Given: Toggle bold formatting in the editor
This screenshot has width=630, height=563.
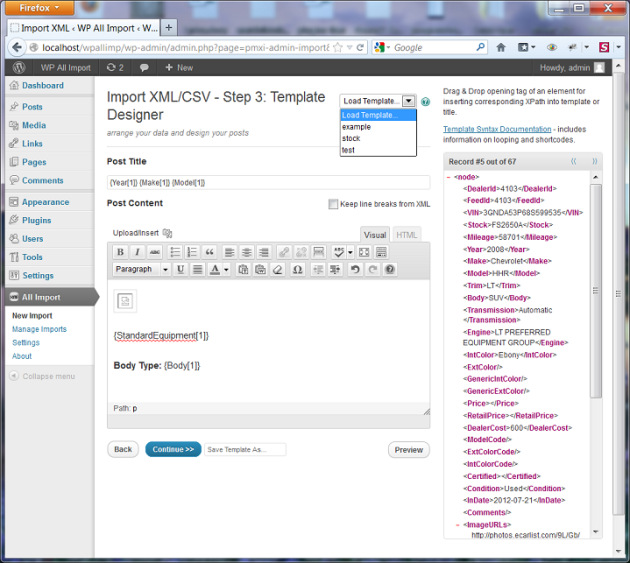Looking at the screenshot, I should pyautogui.click(x=120, y=252).
